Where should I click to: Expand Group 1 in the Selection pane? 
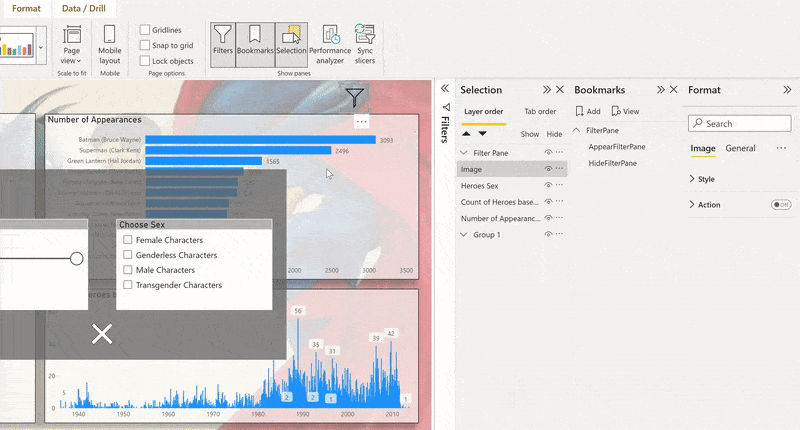[463, 235]
